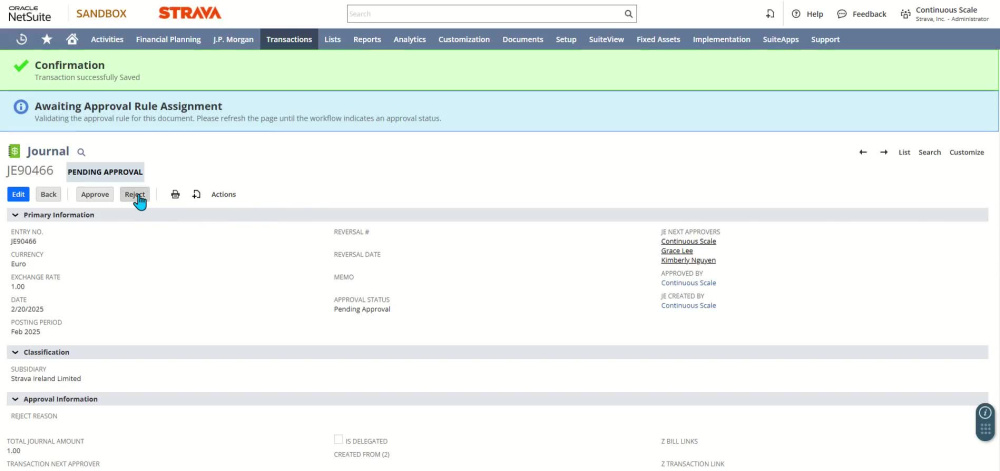This screenshot has height=471, width=1000.
Task: Click the Strava logo
Action: pos(189,13)
